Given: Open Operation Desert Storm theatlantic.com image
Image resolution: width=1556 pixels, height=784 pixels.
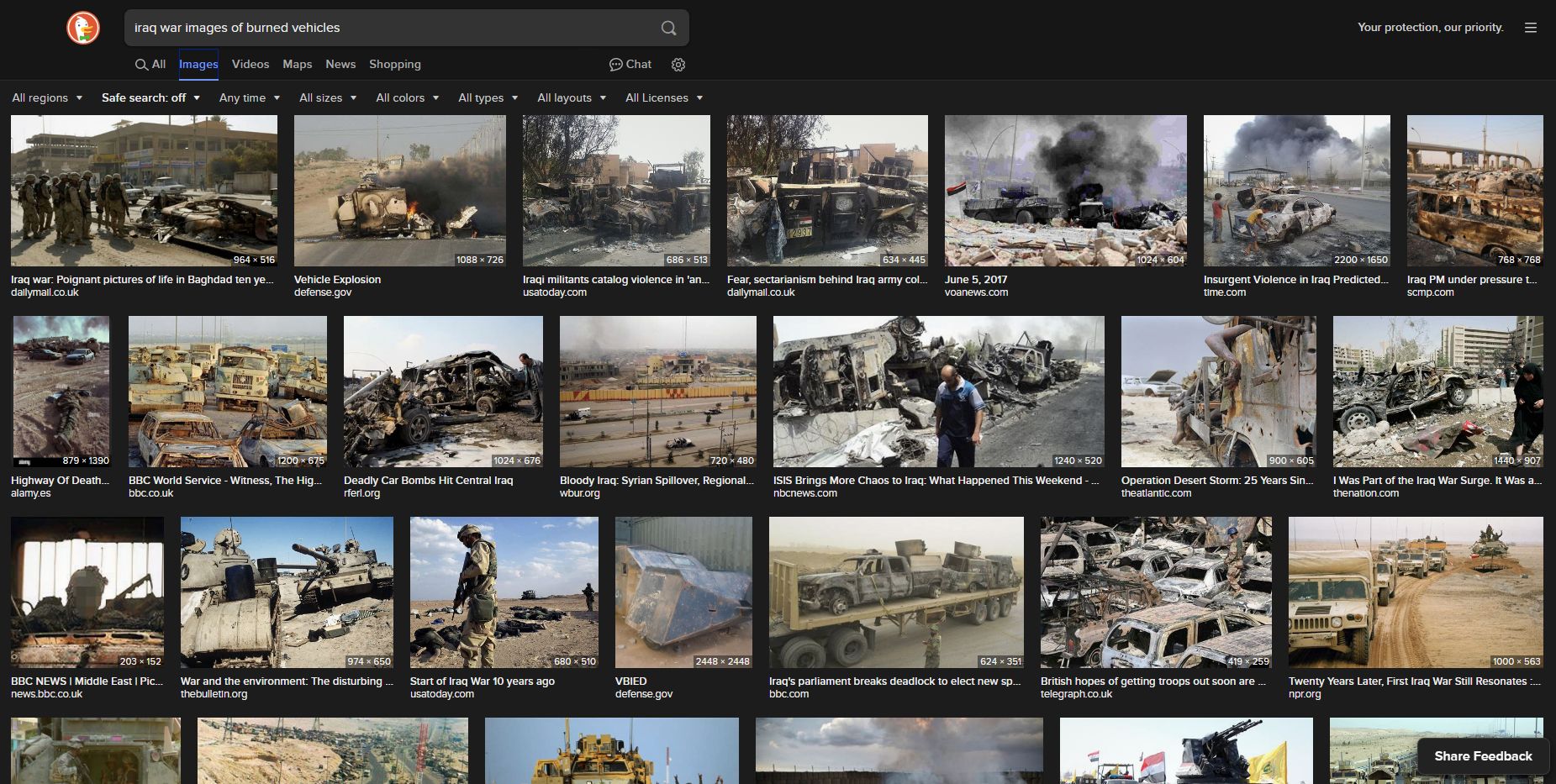Looking at the screenshot, I should coord(1219,392).
